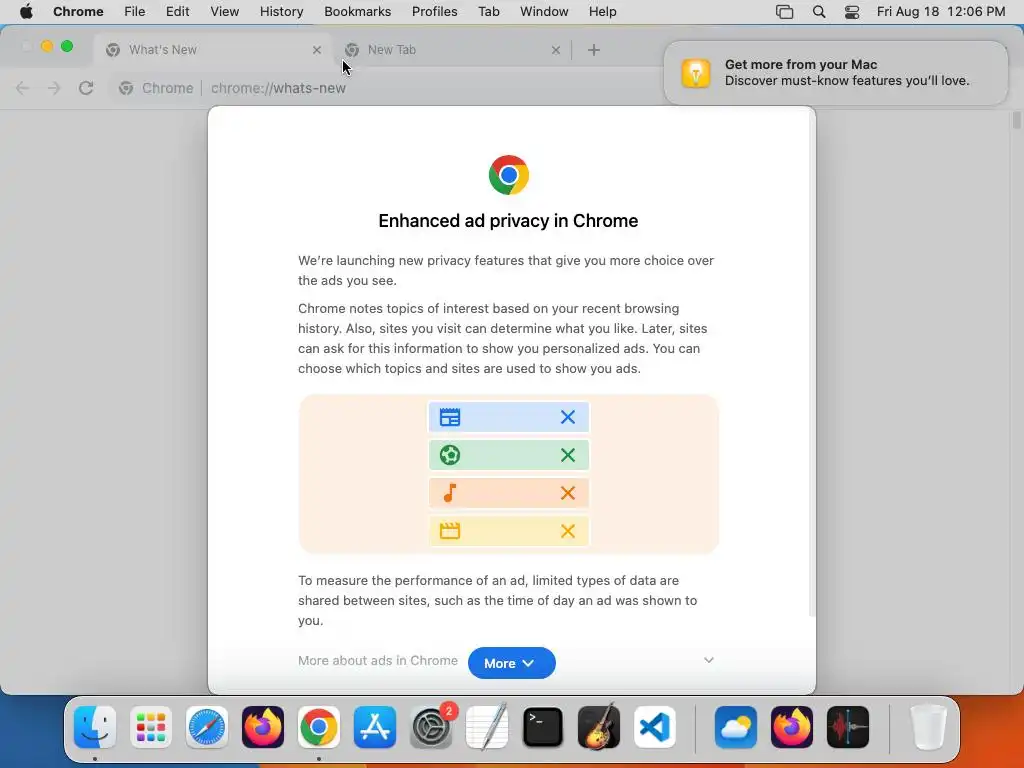
Task: Open GarageBand from the dock
Action: pos(599,727)
